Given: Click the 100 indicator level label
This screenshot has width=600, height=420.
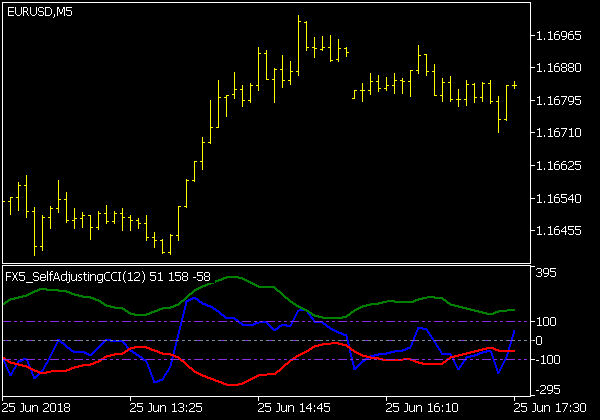Looking at the screenshot, I should coord(546,322).
